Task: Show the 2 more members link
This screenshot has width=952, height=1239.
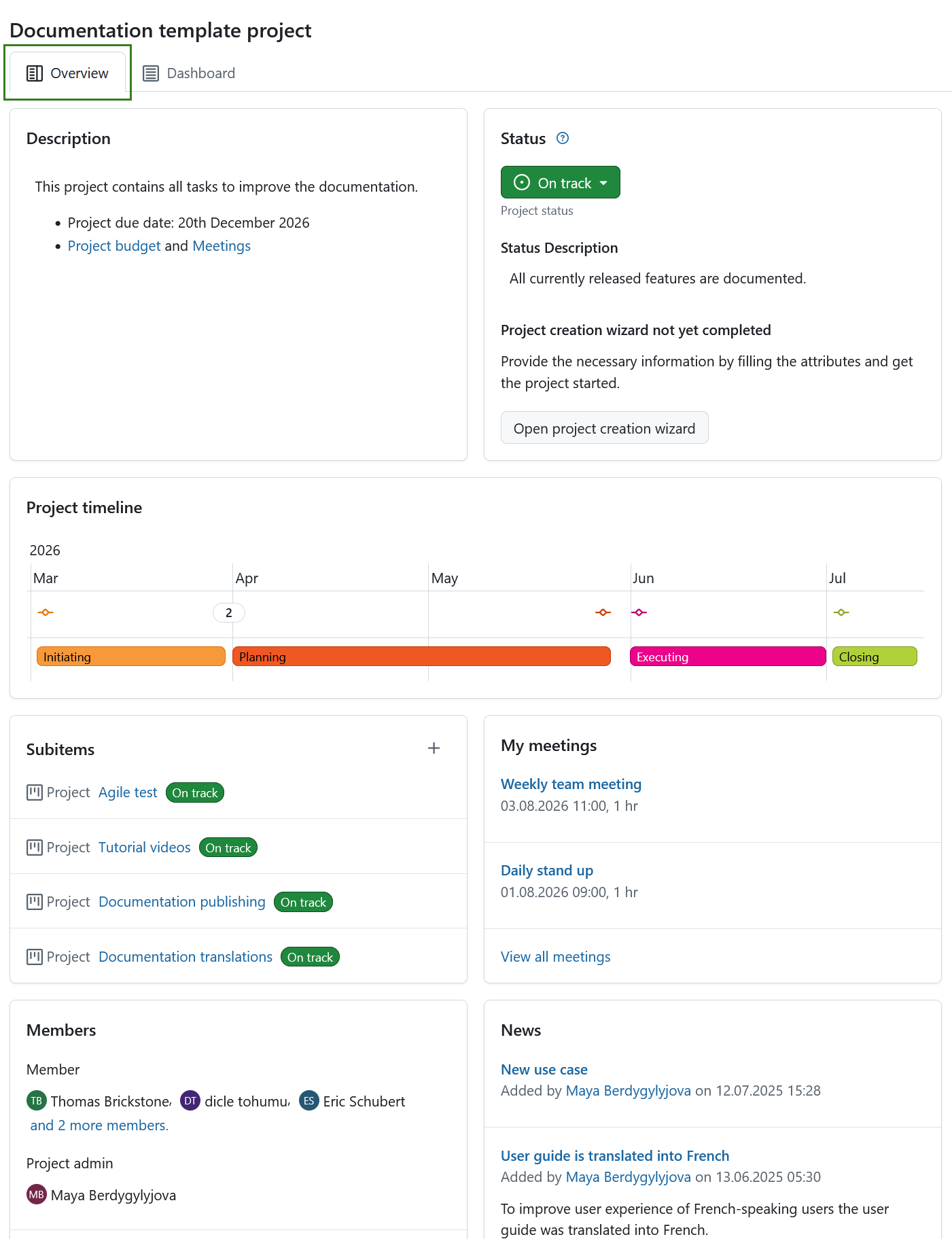Action: 99,1125
